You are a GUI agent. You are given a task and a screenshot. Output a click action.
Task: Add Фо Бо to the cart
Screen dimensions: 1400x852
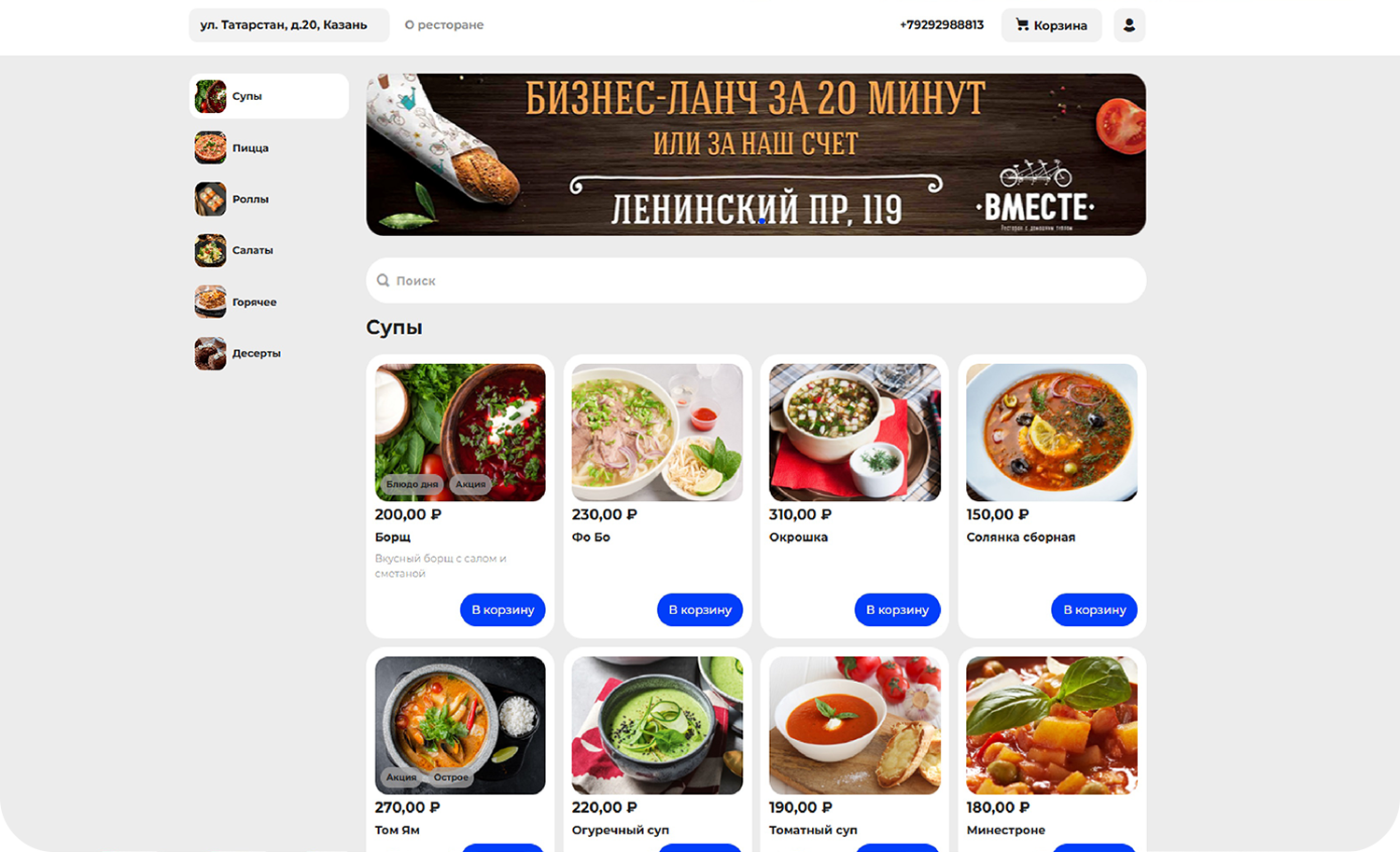pyautogui.click(x=700, y=609)
